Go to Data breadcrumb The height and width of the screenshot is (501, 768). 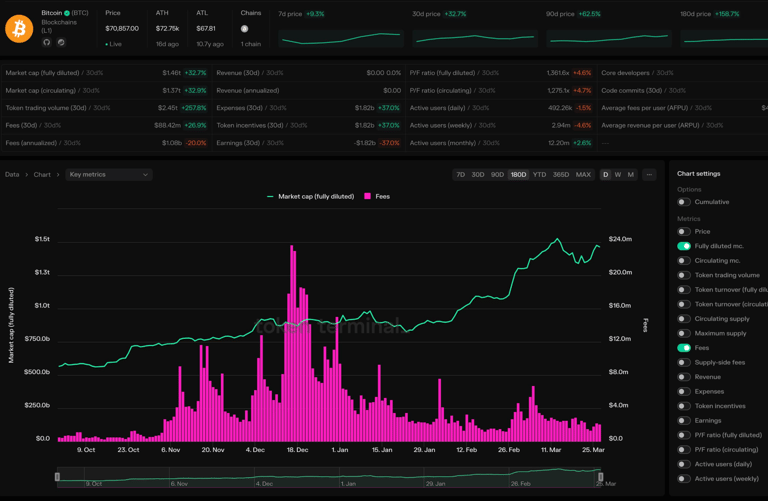12,174
